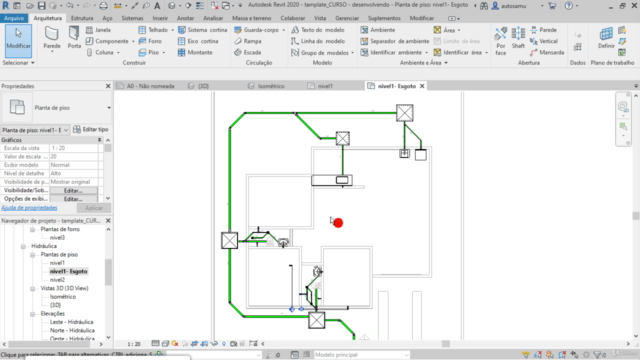Switch to the Anotar ribbon tab
640x360 pixels.
tap(185, 18)
